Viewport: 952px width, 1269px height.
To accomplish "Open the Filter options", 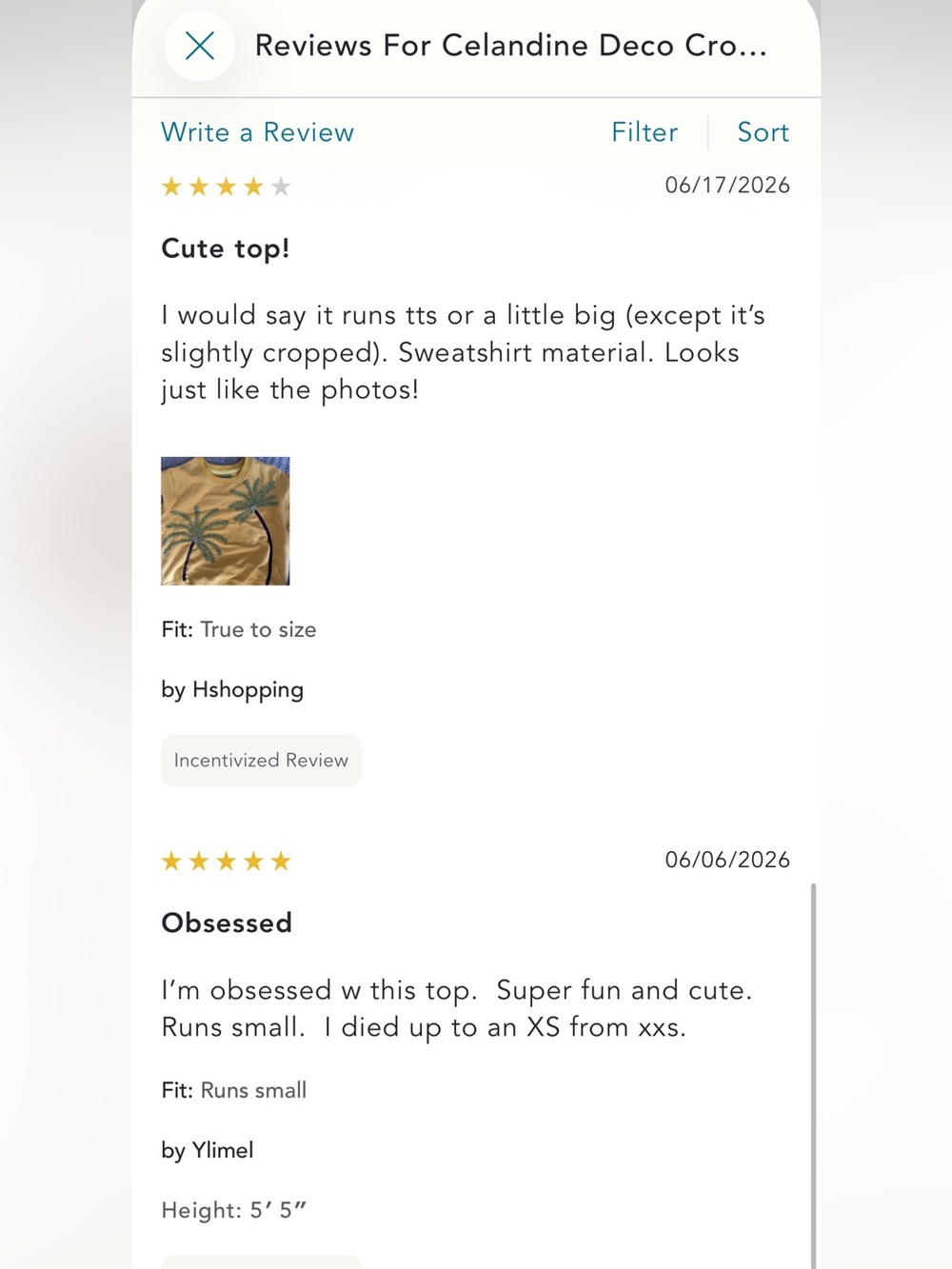I will [645, 132].
